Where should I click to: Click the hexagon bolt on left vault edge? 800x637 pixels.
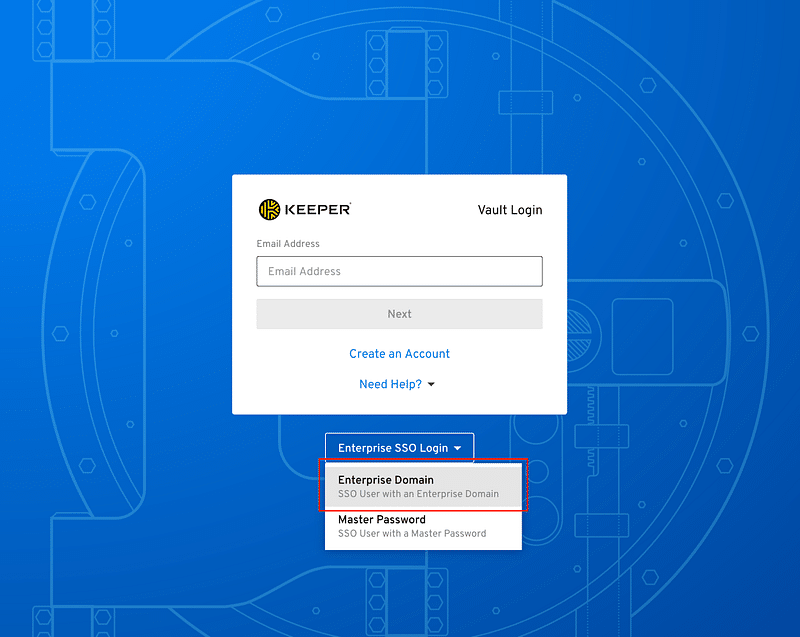(60, 333)
